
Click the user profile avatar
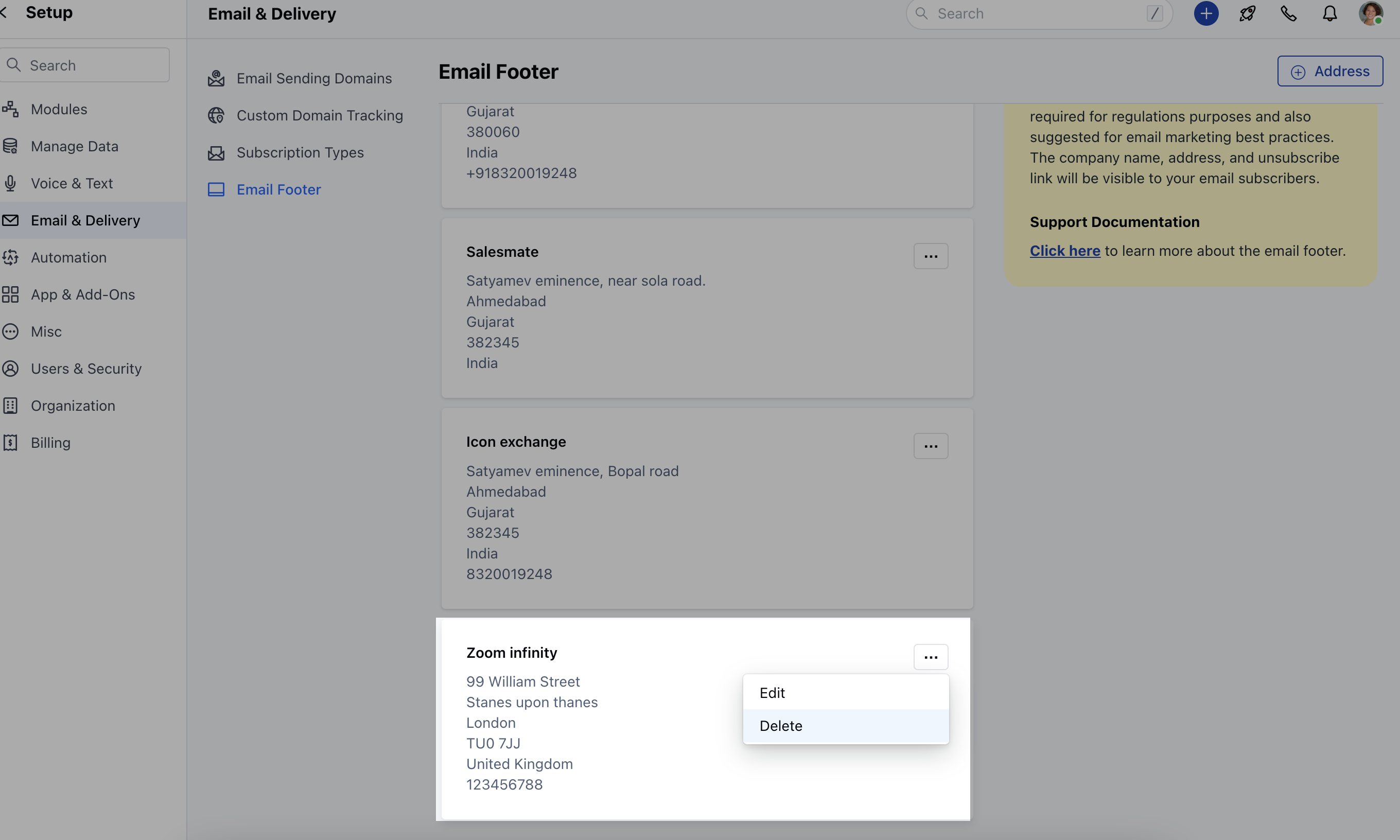point(1371,13)
